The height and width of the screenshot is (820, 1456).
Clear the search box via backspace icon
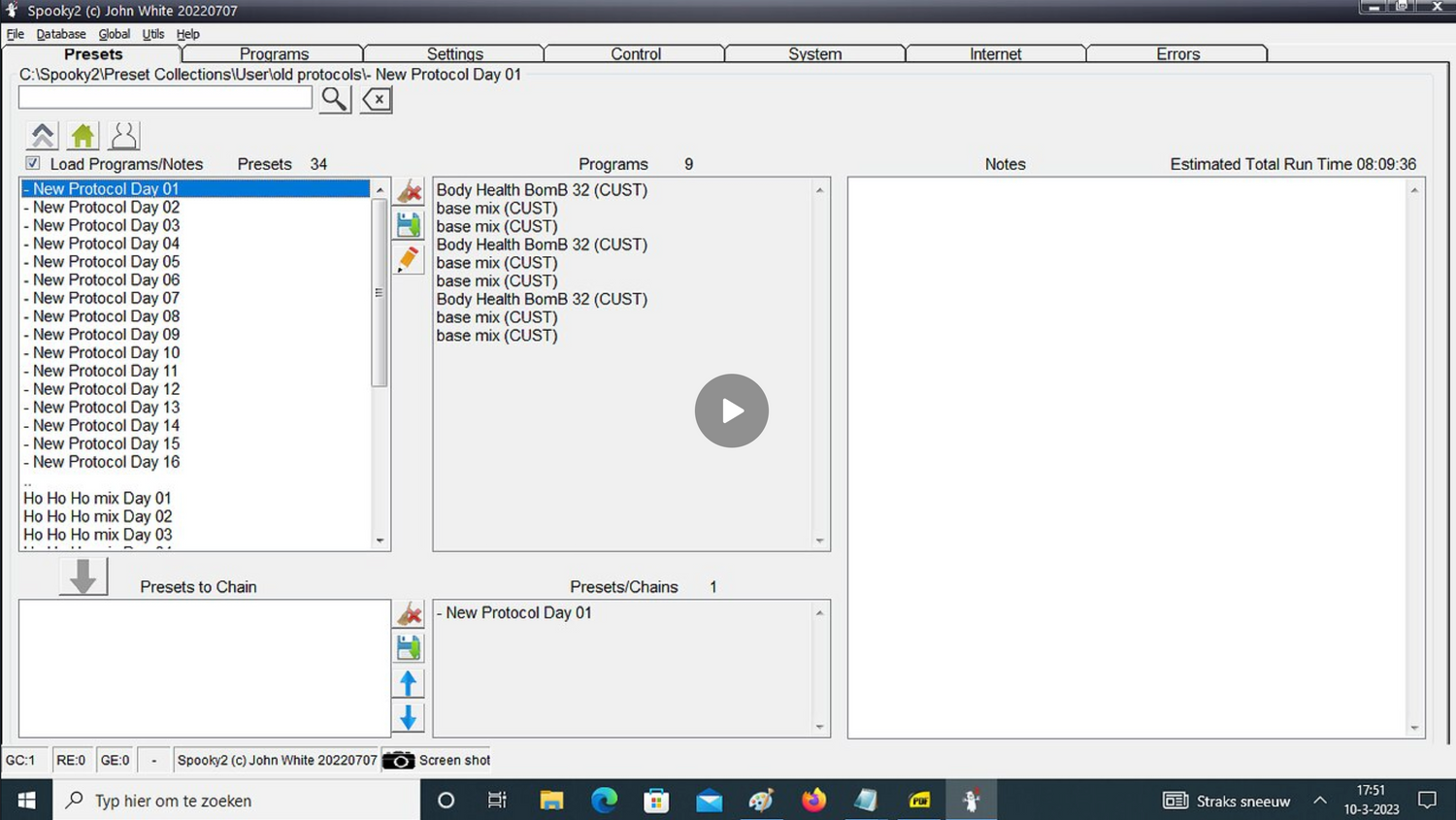click(x=376, y=98)
